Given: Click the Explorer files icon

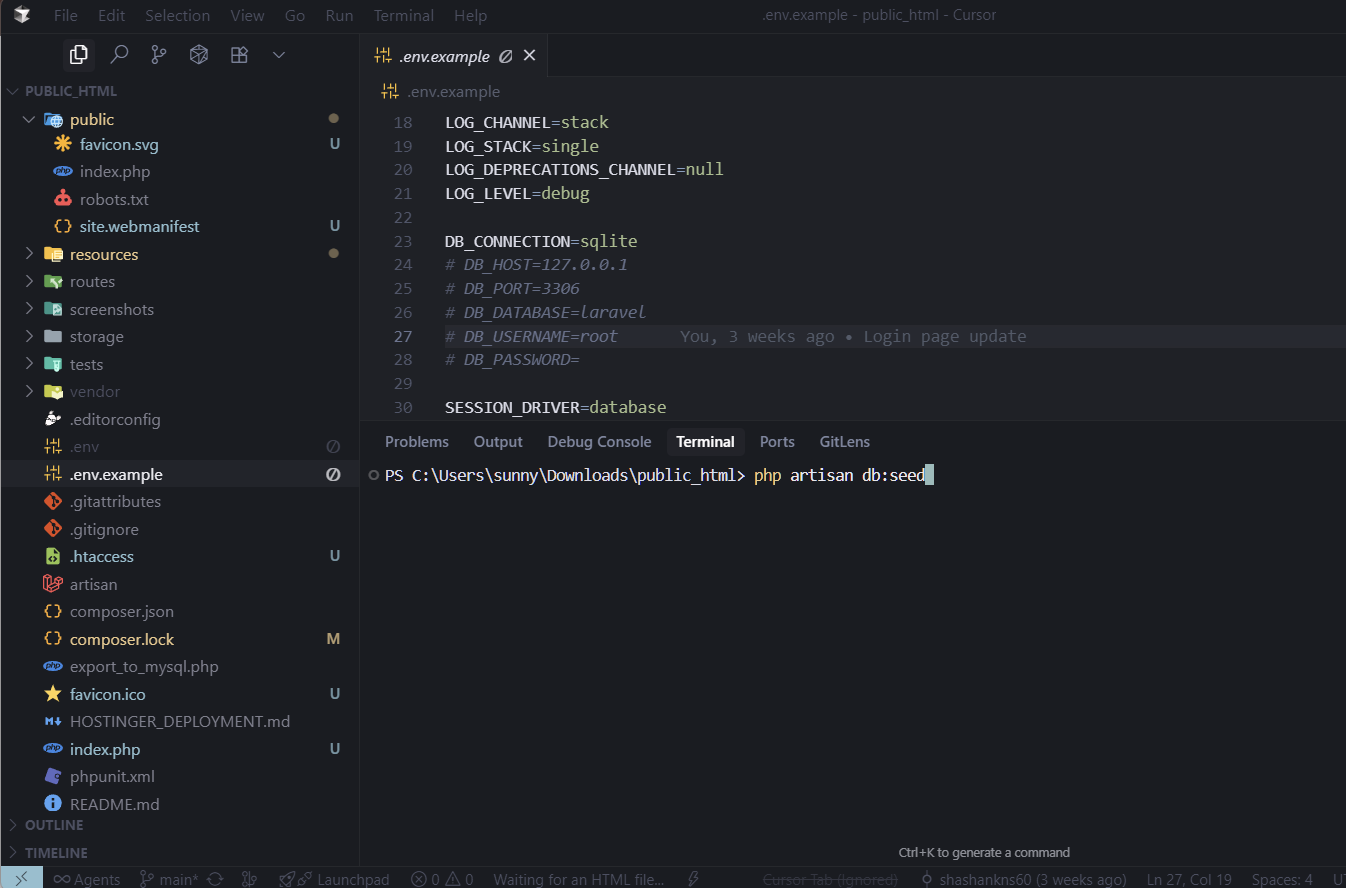Looking at the screenshot, I should point(79,55).
